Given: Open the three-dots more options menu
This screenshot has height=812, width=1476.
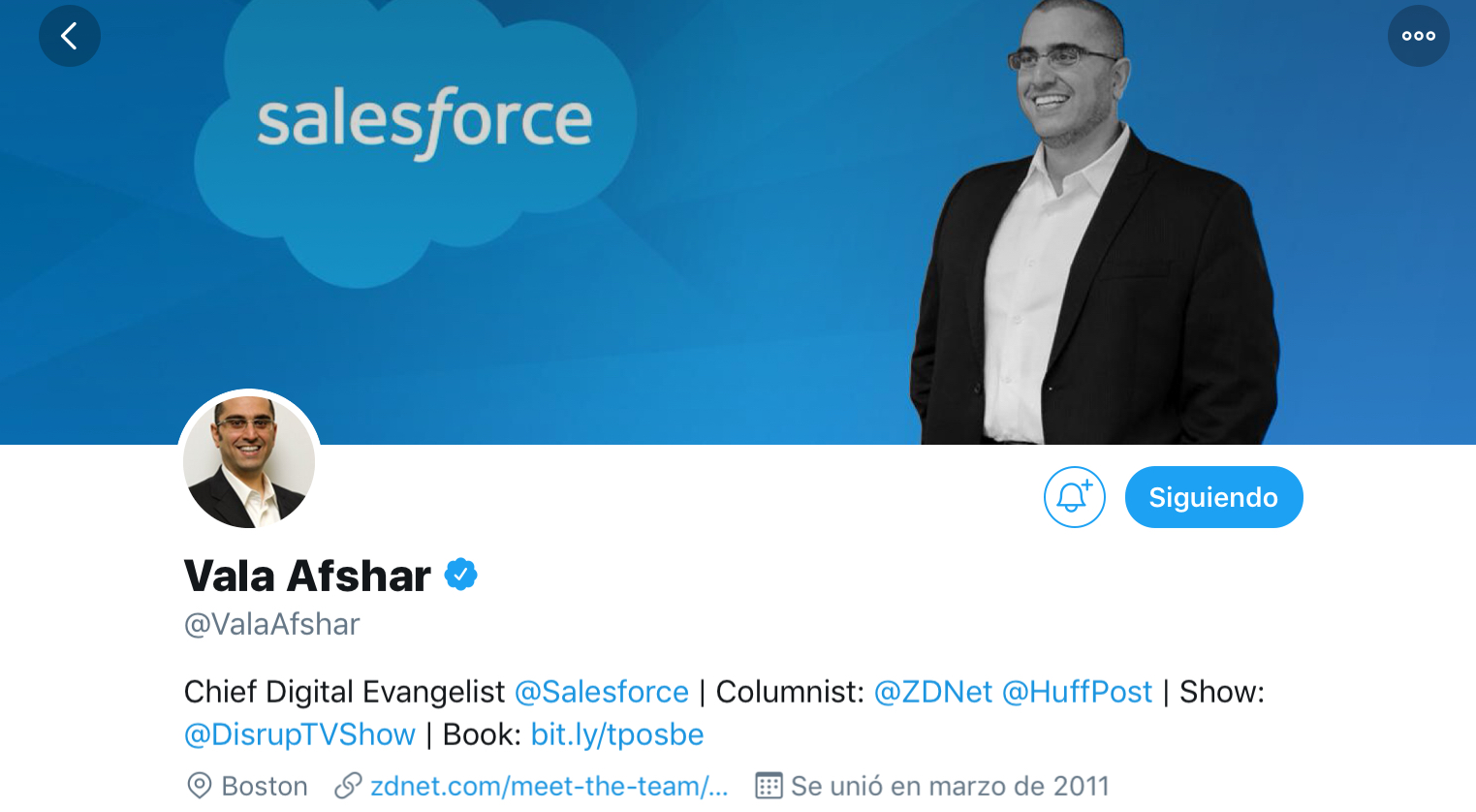Looking at the screenshot, I should (x=1418, y=36).
